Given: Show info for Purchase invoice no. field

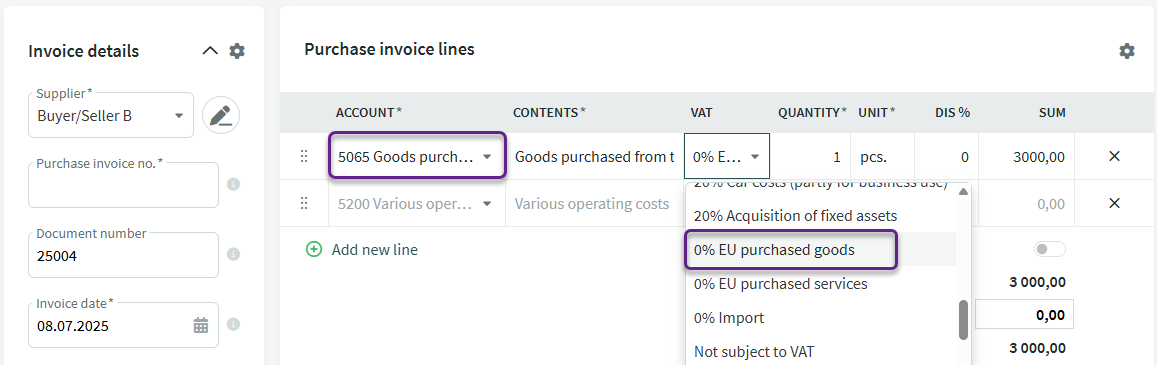Looking at the screenshot, I should [x=233, y=184].
